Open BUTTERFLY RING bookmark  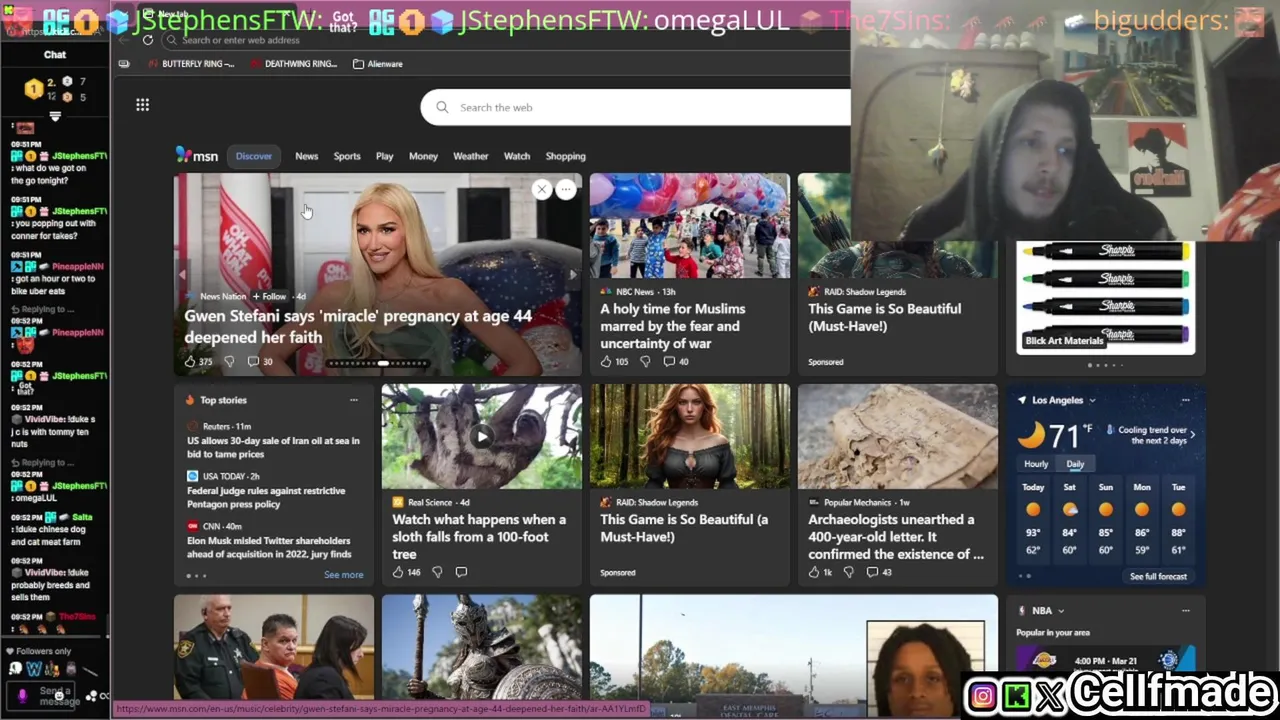pyautogui.click(x=191, y=64)
